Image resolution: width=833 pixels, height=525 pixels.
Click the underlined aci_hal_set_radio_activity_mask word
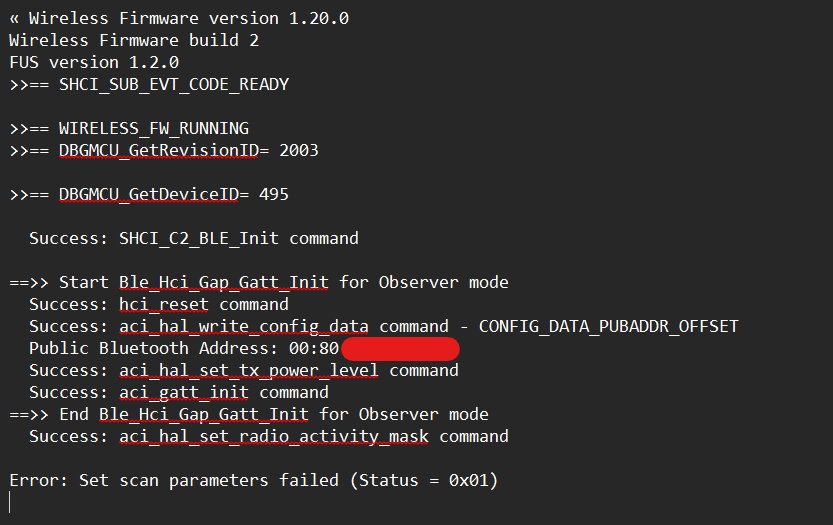click(274, 436)
